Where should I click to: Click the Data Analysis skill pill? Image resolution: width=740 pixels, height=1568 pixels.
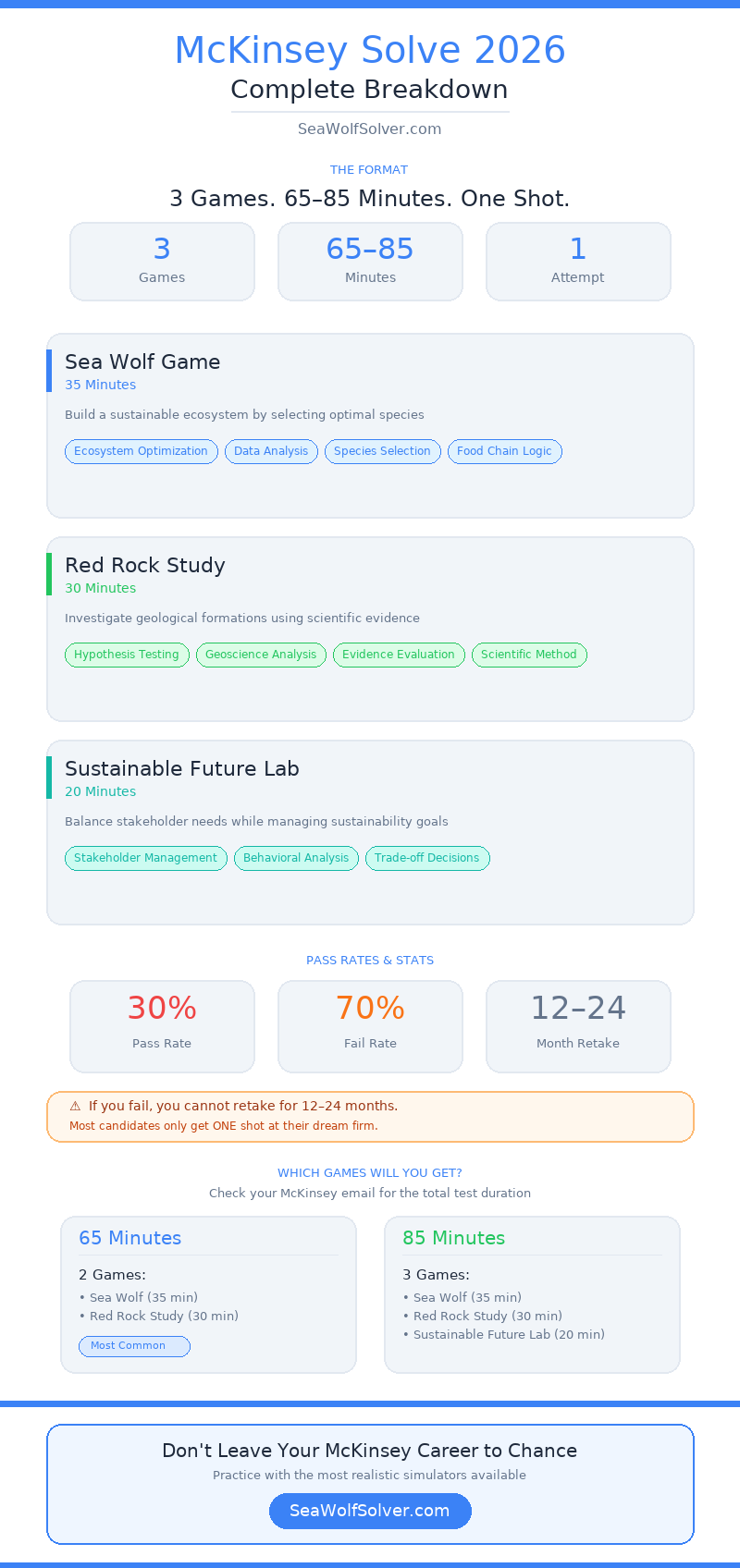(271, 451)
